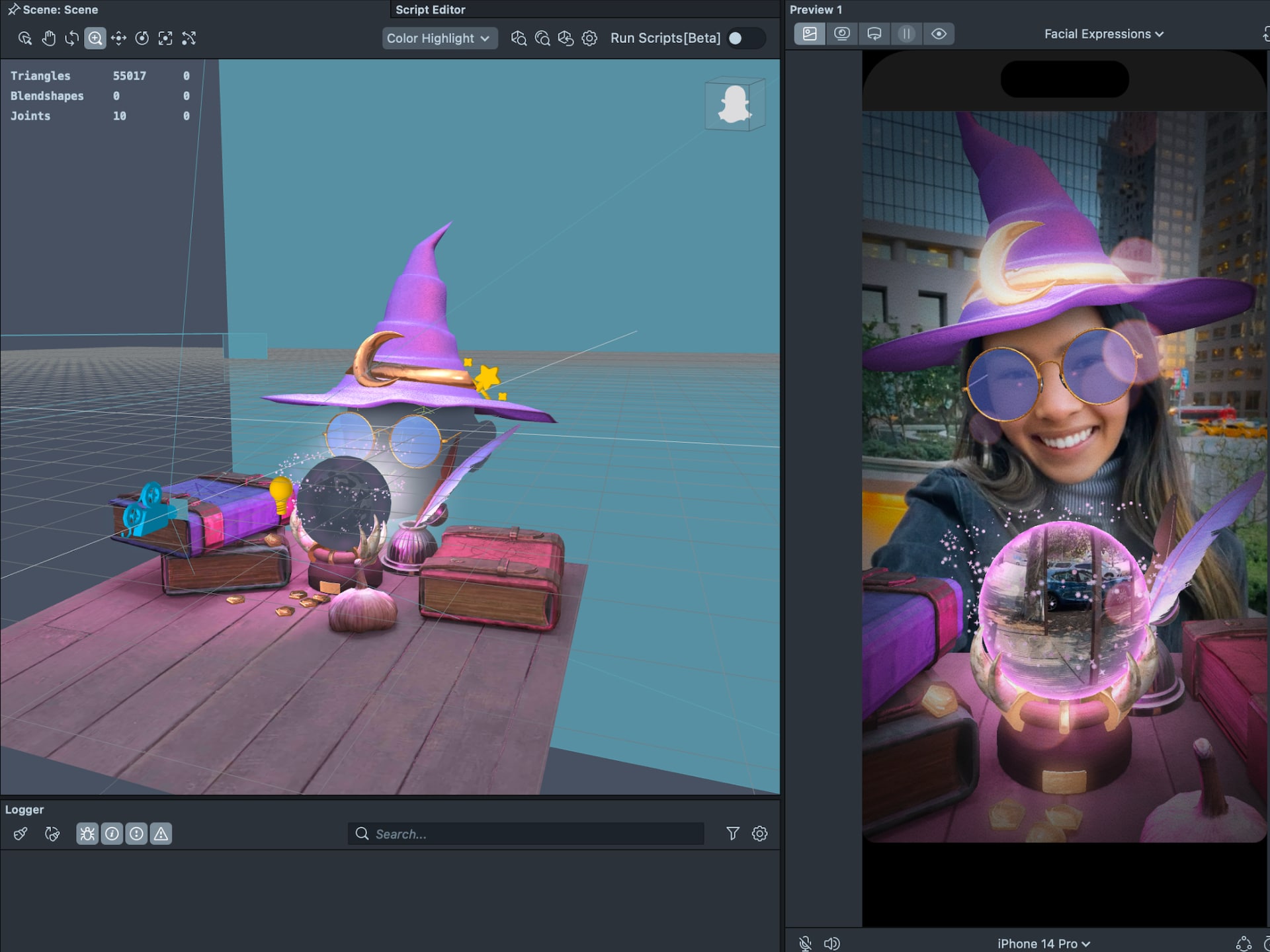This screenshot has height=952, width=1270.
Task: Select the hand pan tool
Action: (48, 38)
